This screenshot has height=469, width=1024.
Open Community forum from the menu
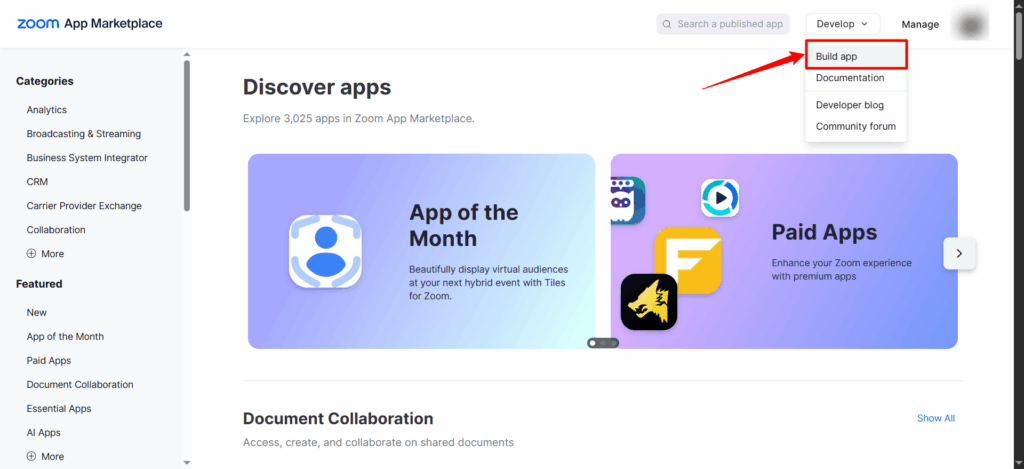click(855, 127)
